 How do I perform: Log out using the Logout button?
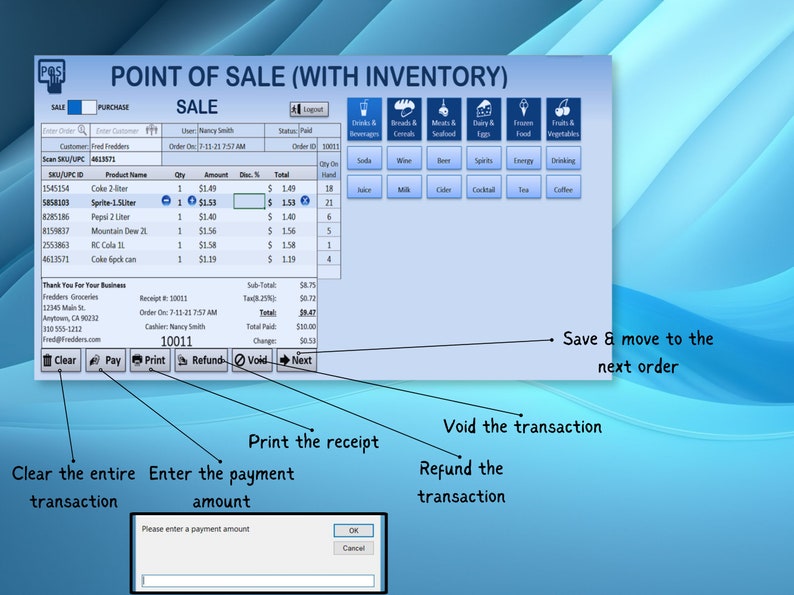(309, 109)
